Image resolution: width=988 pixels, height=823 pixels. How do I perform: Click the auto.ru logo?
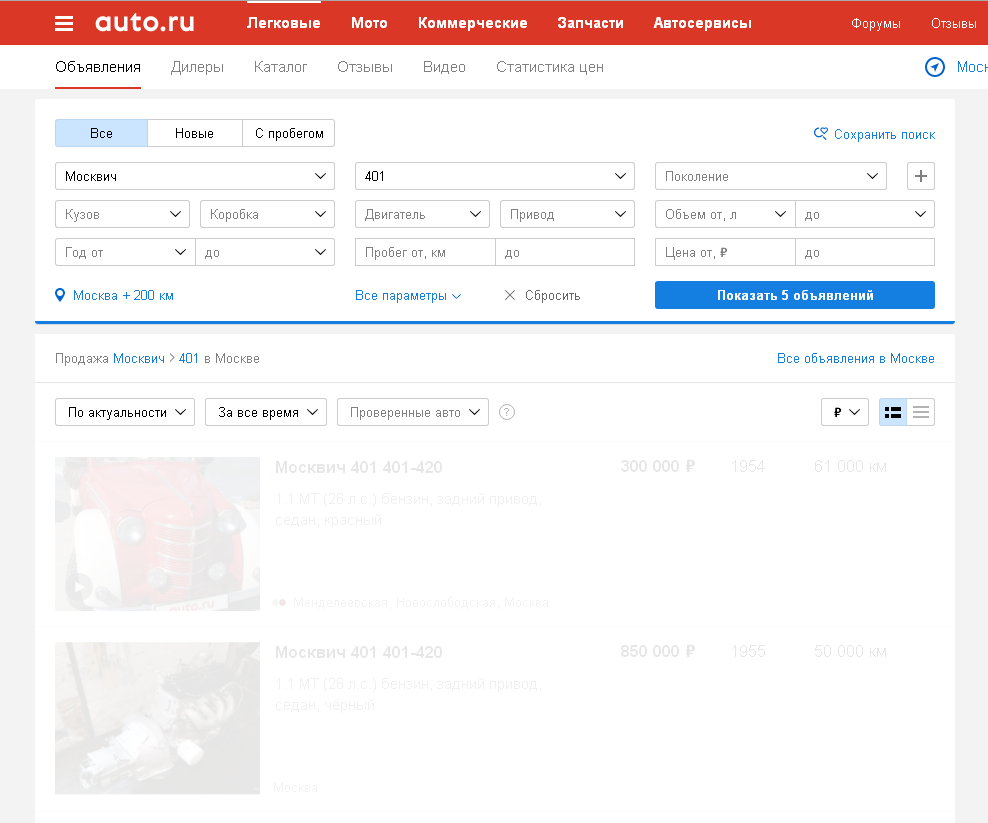(x=144, y=23)
